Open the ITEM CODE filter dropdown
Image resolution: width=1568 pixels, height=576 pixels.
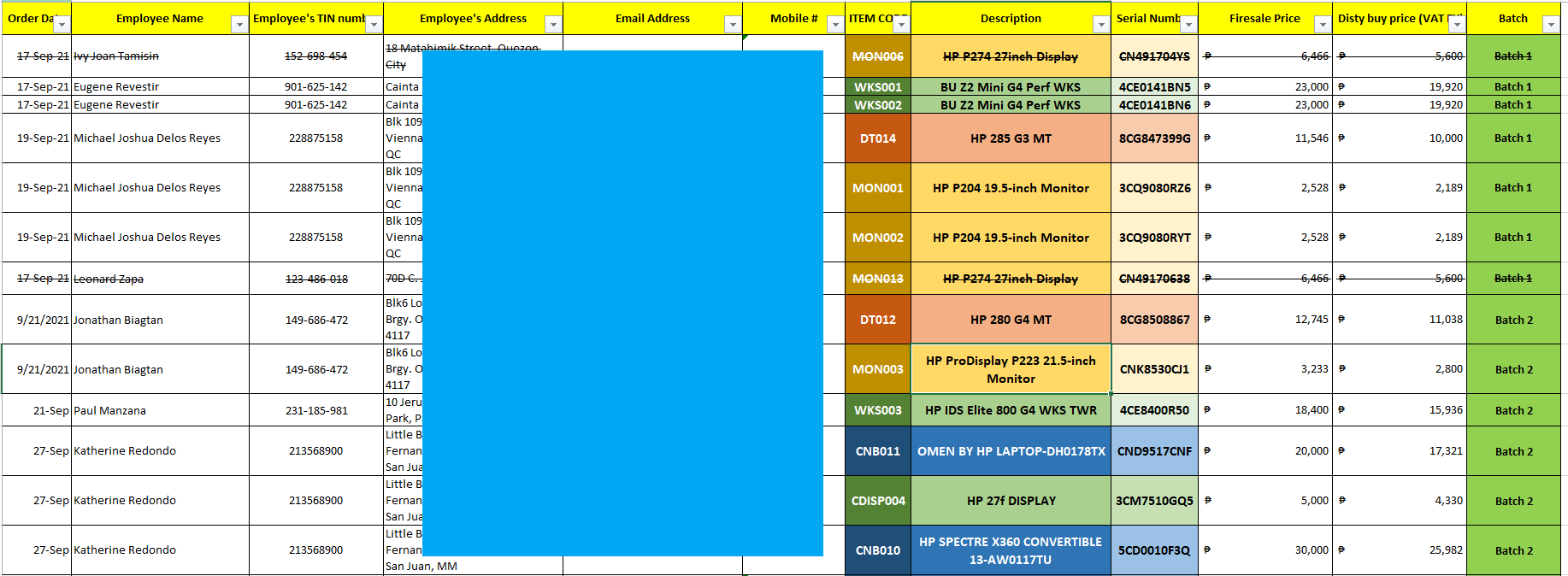pos(901,25)
